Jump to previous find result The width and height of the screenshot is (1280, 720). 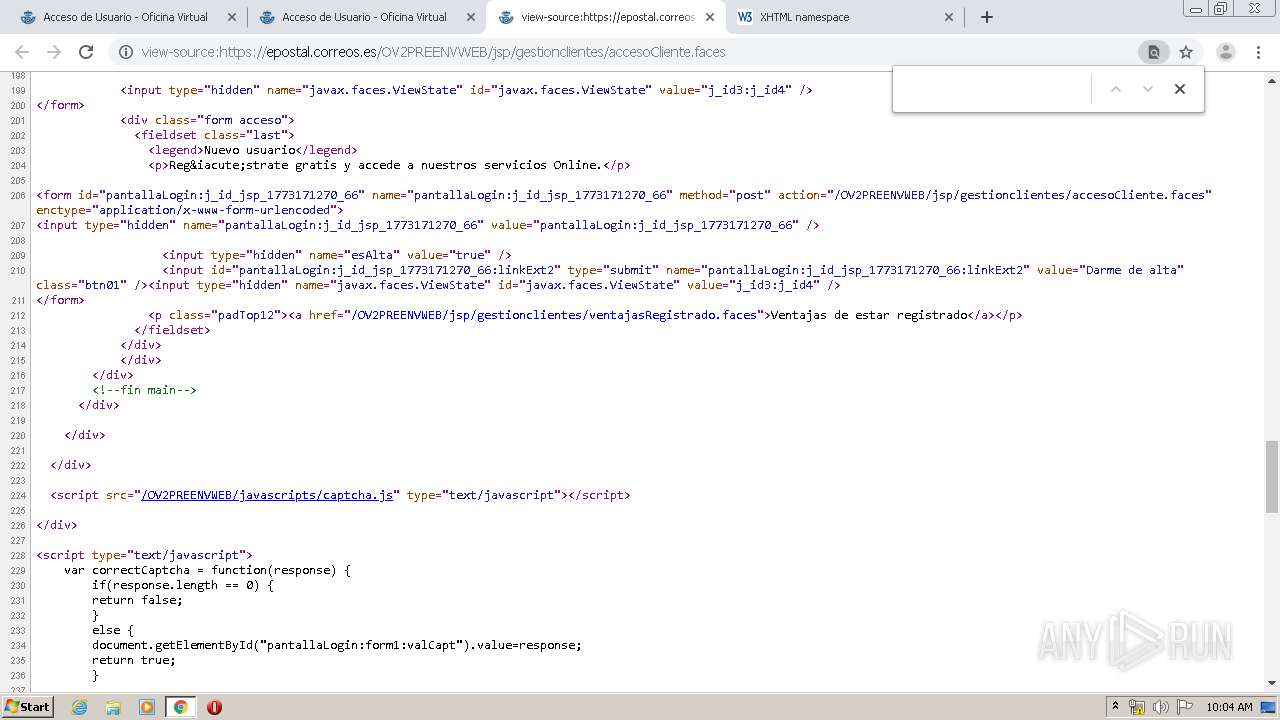(x=1116, y=89)
